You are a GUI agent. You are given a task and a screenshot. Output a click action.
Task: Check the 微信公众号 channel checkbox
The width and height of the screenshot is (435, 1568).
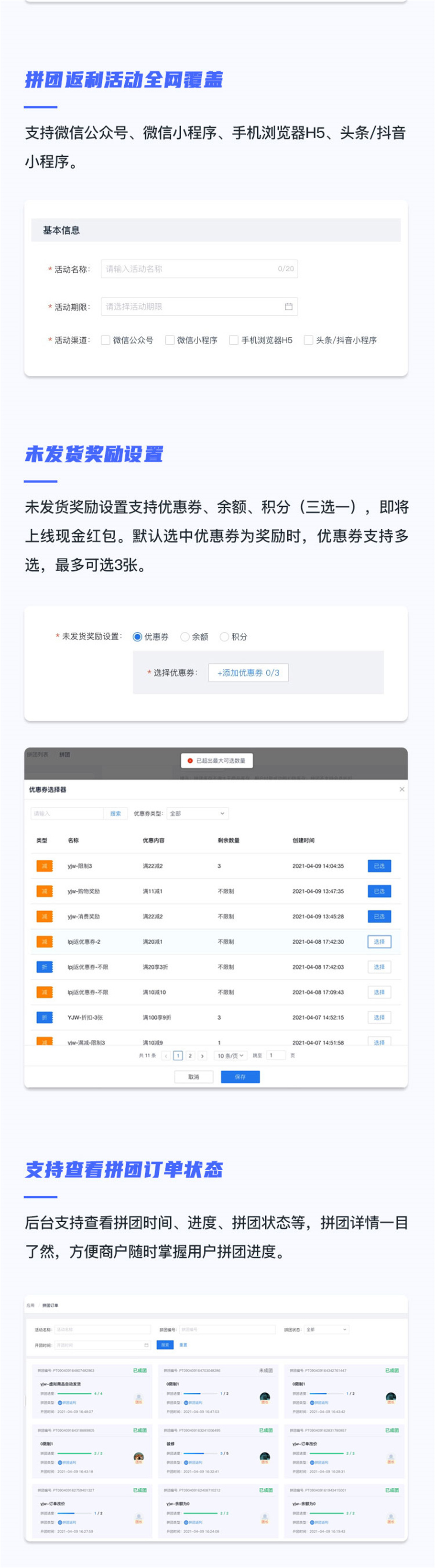[x=105, y=340]
